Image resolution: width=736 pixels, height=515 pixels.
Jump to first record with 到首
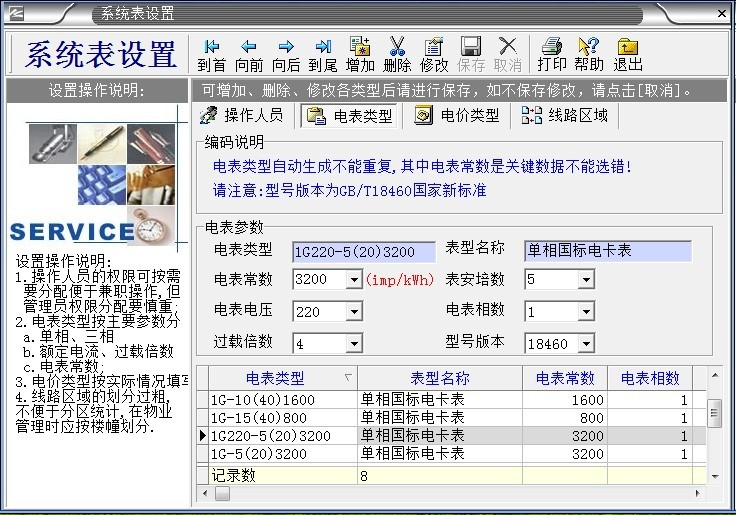(211, 55)
